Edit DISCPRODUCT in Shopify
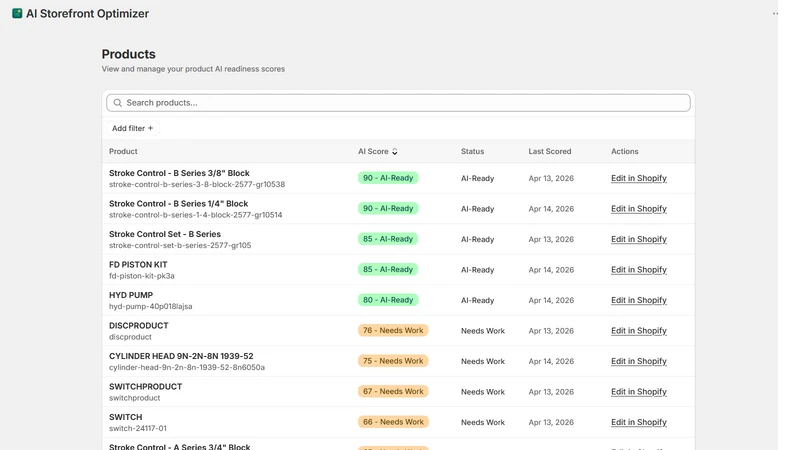The width and height of the screenshot is (800, 450). click(x=639, y=331)
